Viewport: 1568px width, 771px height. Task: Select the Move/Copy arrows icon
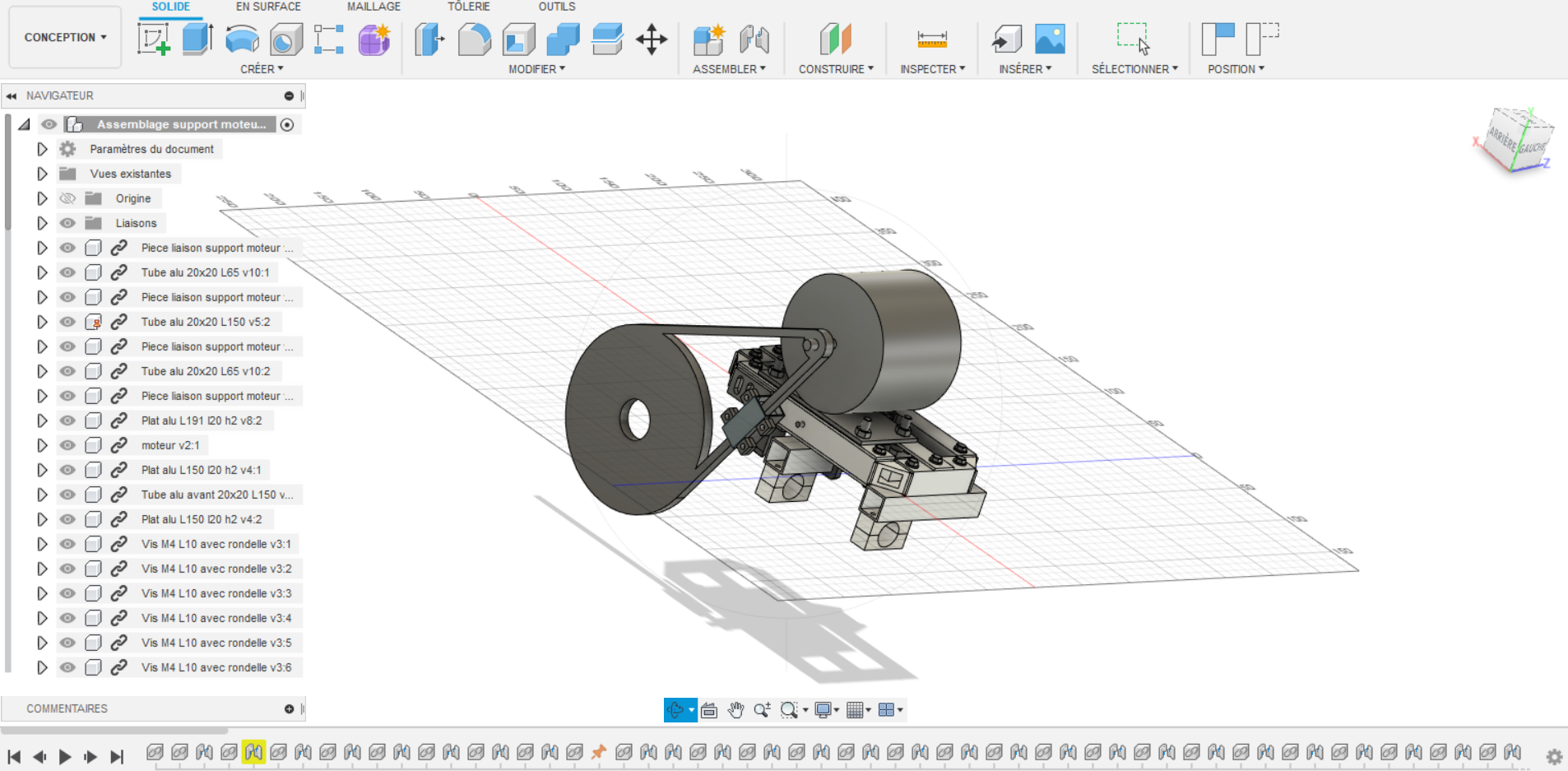(x=652, y=39)
